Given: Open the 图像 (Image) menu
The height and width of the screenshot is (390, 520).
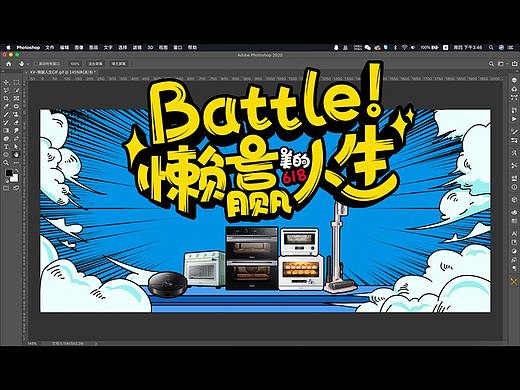Looking at the screenshot, I should pos(79,47).
